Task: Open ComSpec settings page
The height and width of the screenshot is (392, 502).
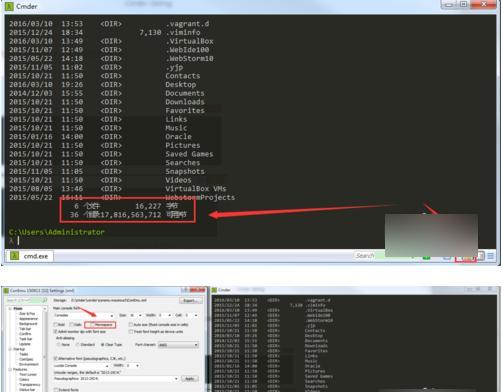Action: (26, 359)
